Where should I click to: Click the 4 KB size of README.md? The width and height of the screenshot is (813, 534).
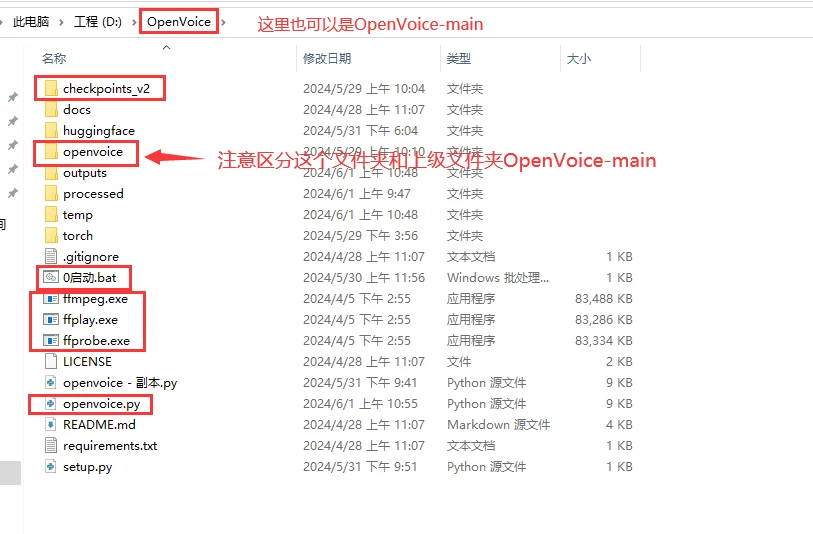point(619,425)
